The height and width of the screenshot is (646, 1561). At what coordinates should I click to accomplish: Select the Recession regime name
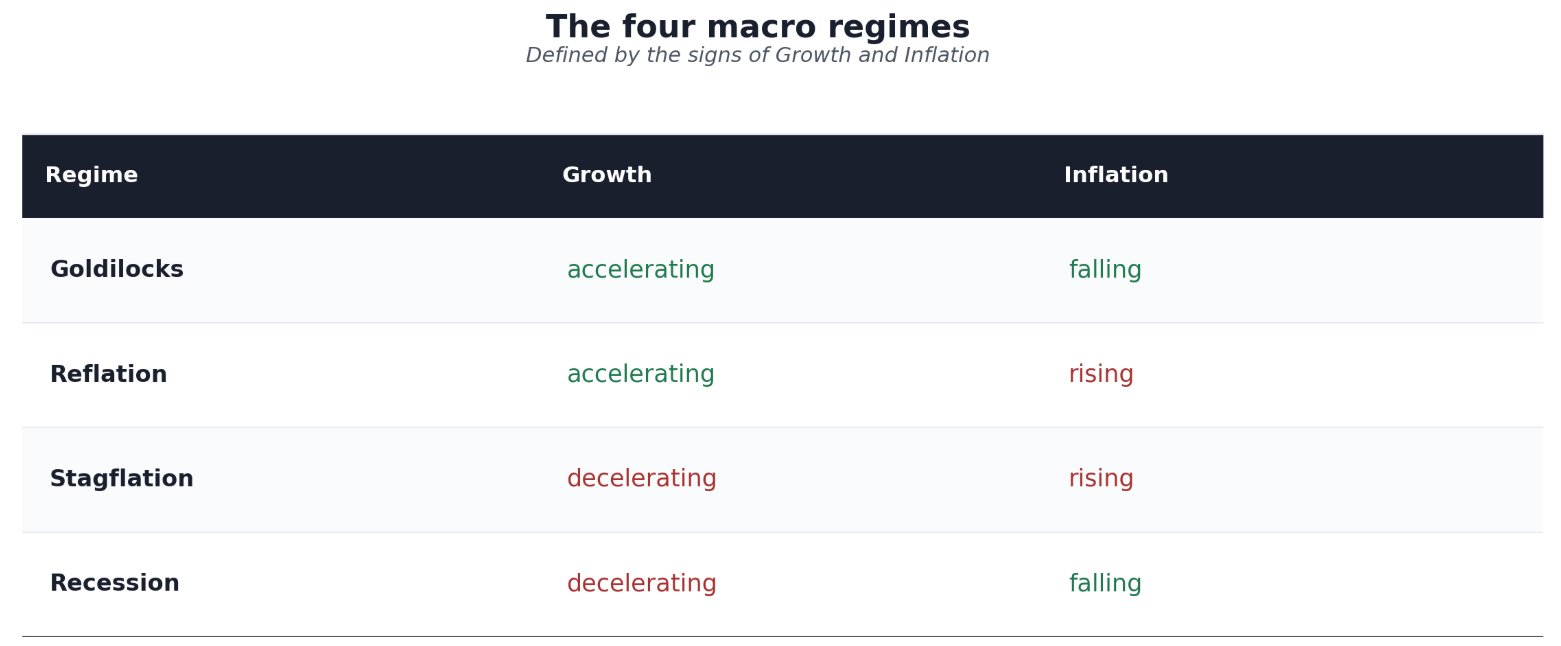coord(115,584)
